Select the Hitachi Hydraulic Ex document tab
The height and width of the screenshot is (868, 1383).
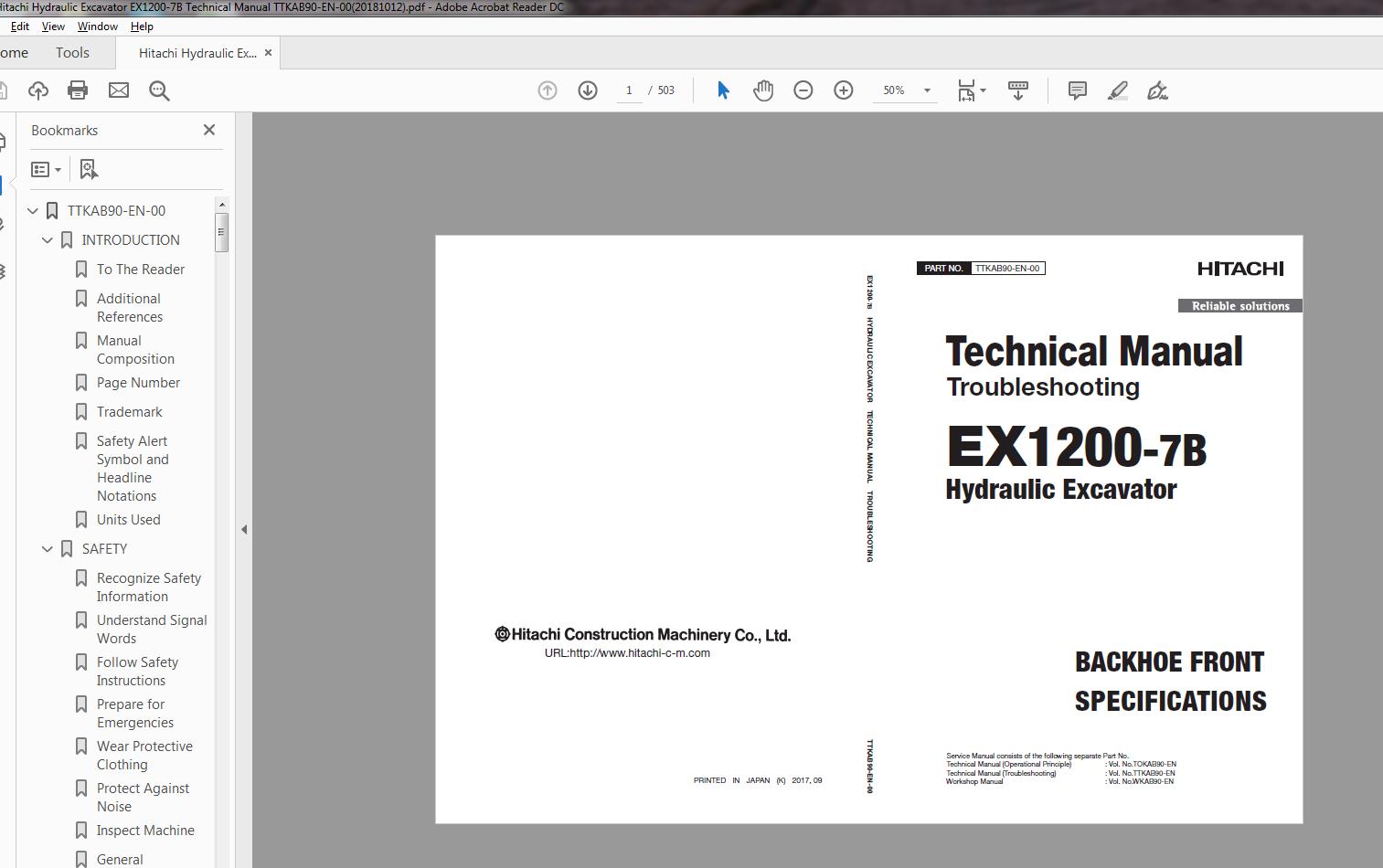point(197,53)
